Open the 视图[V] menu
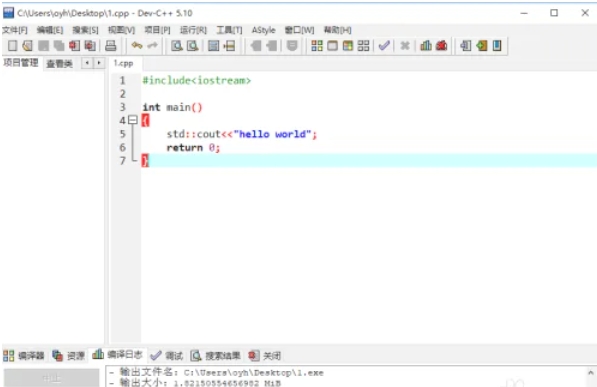The image size is (597, 387). click(x=121, y=30)
